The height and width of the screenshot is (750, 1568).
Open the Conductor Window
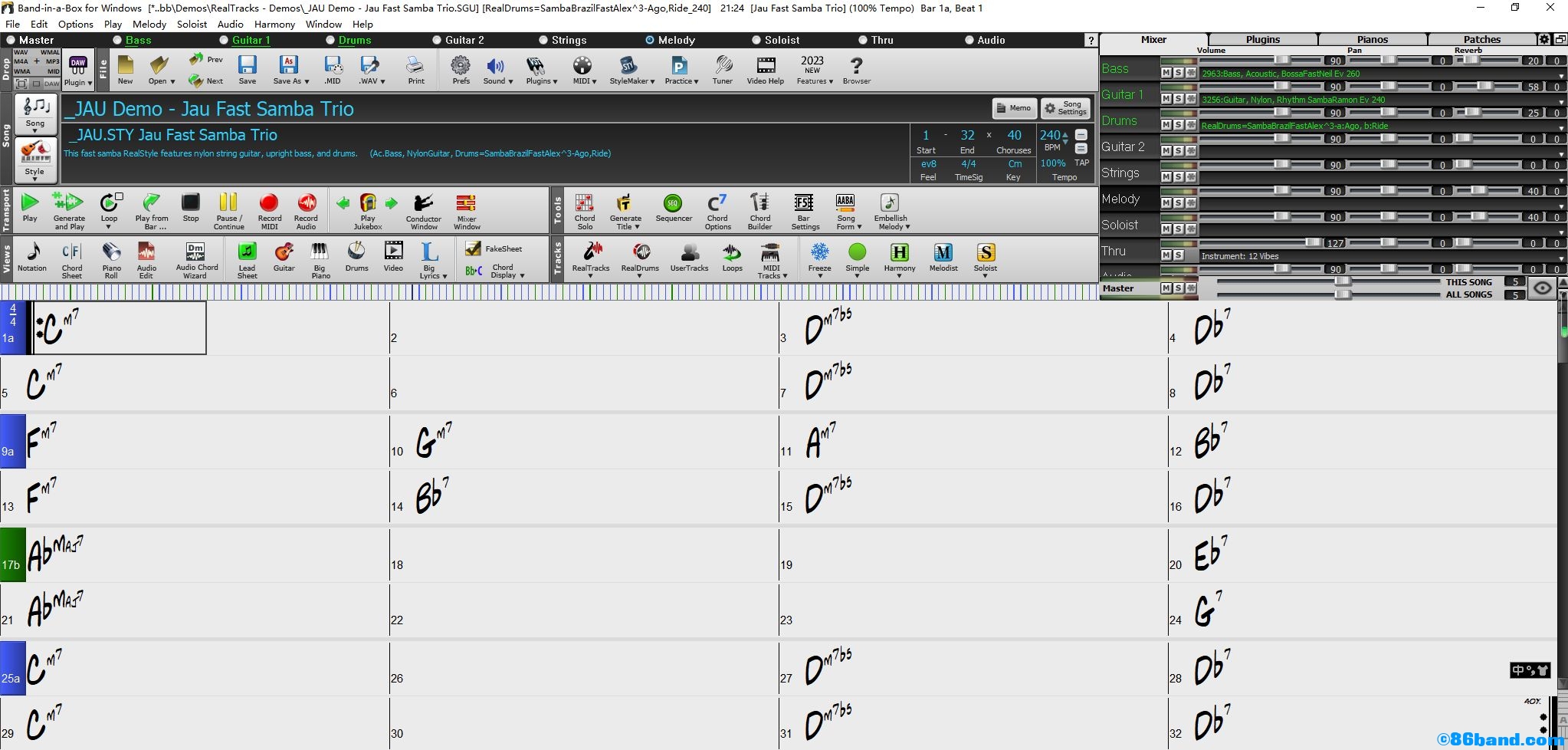[423, 210]
